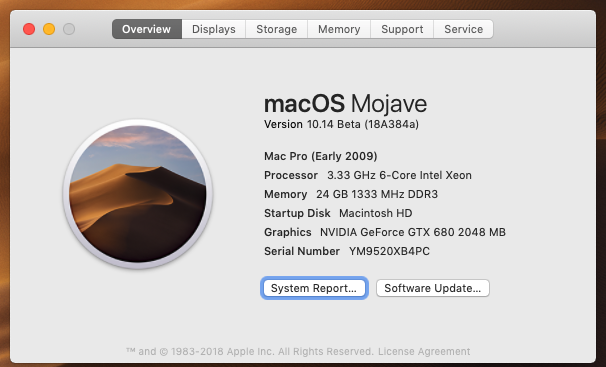Click the disabled gray zoom button
606x367 pixels.
(x=69, y=29)
